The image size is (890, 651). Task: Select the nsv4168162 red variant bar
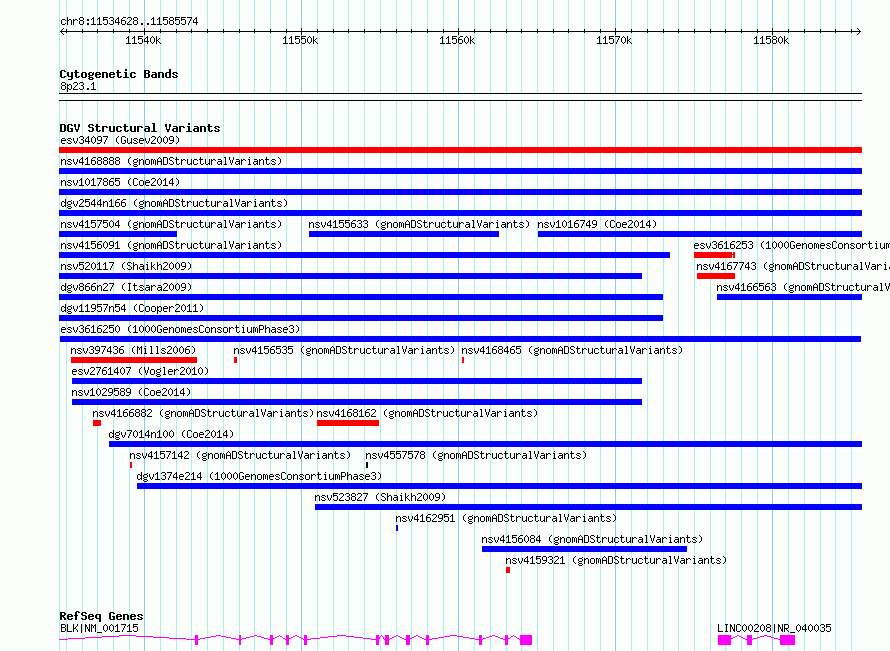coord(348,423)
